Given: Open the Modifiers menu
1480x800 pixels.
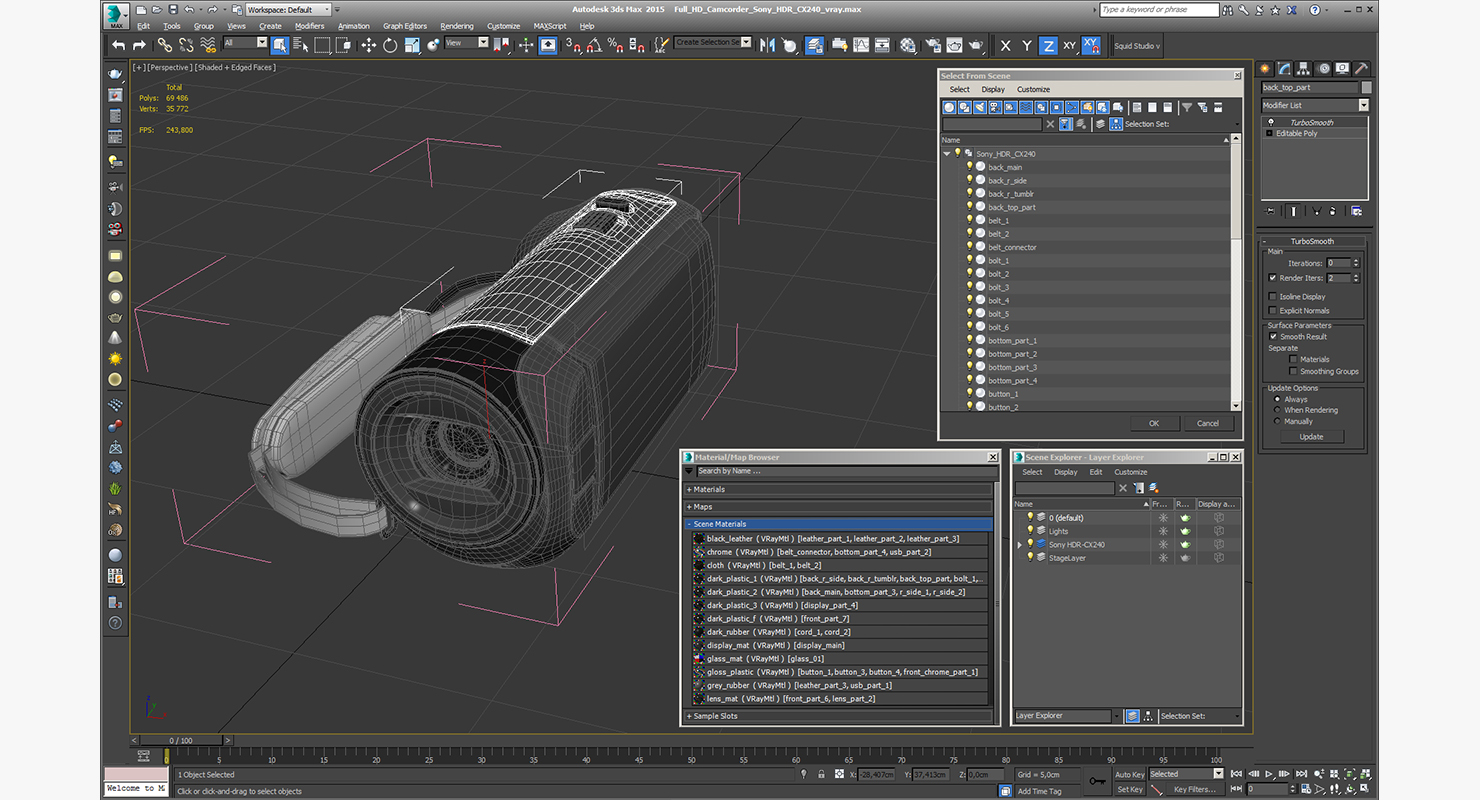Looking at the screenshot, I should coord(309,26).
